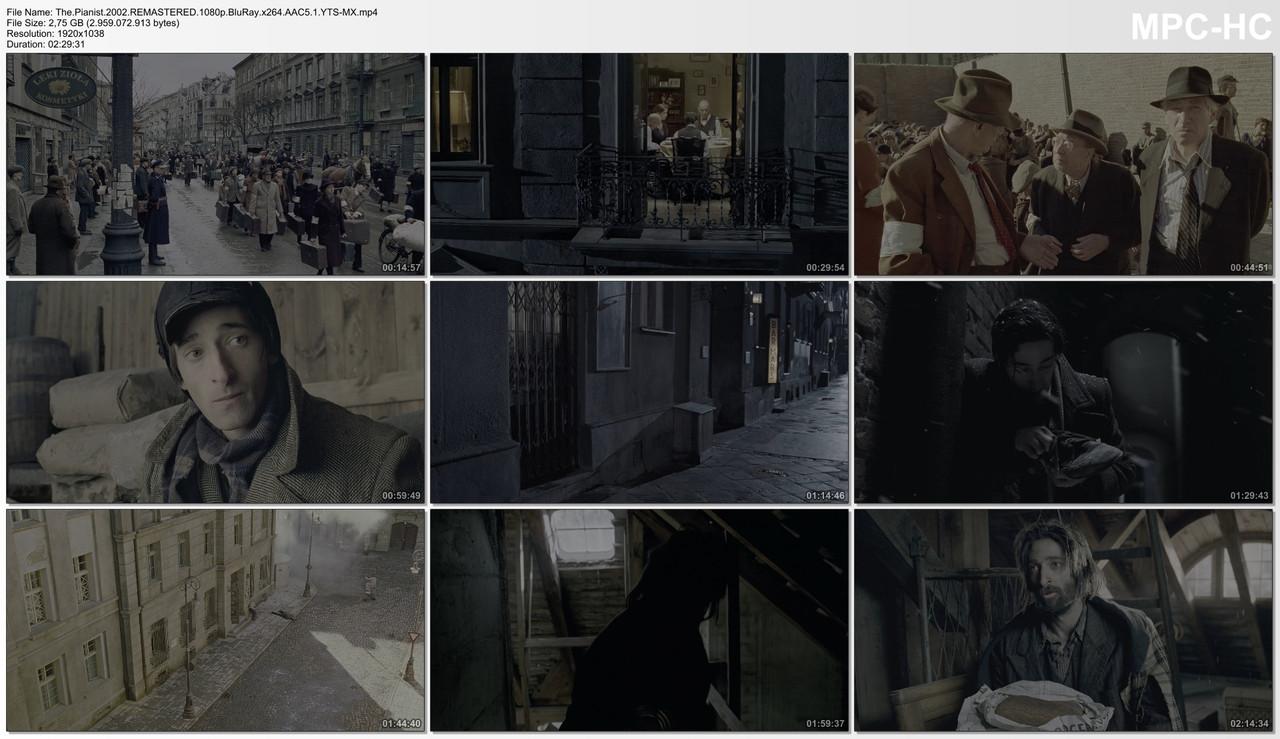Select the thumbnail stamped 01:44:40
This screenshot has height=739, width=1280.
coord(215,620)
